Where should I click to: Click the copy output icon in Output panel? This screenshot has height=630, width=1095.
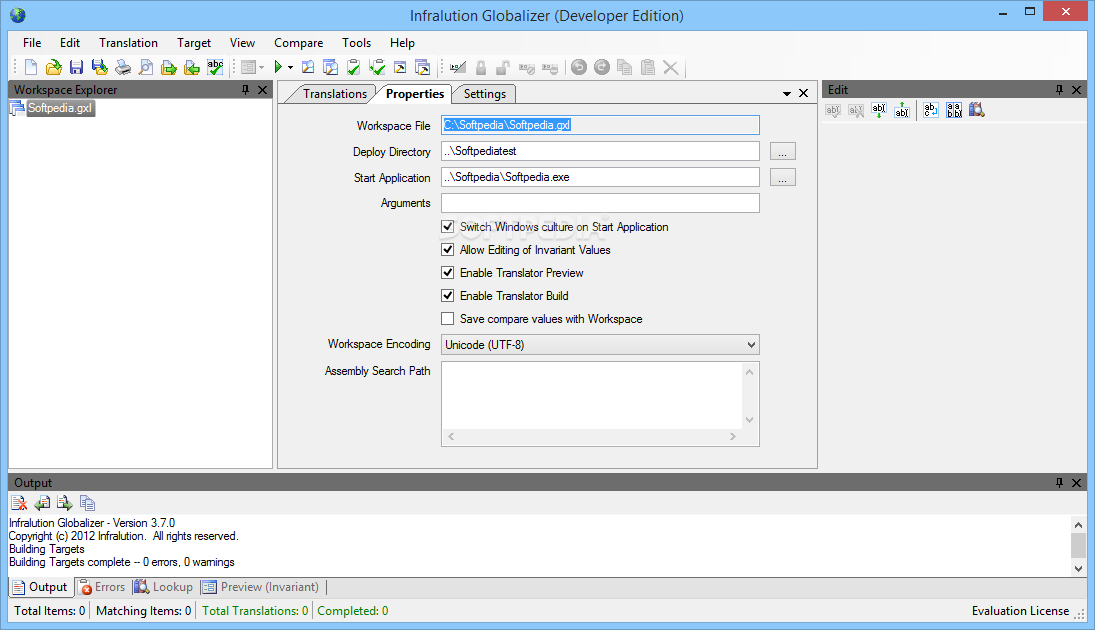point(87,503)
